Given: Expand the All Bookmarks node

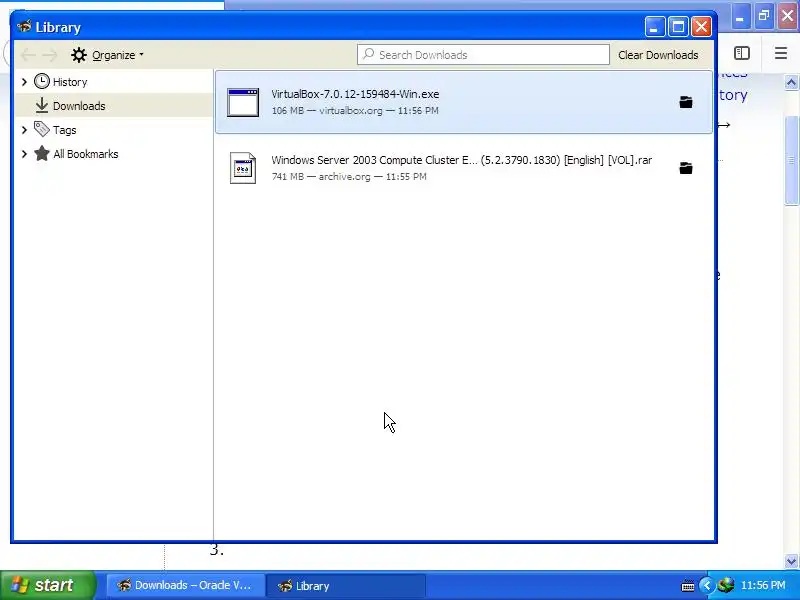Looking at the screenshot, I should click(x=24, y=154).
